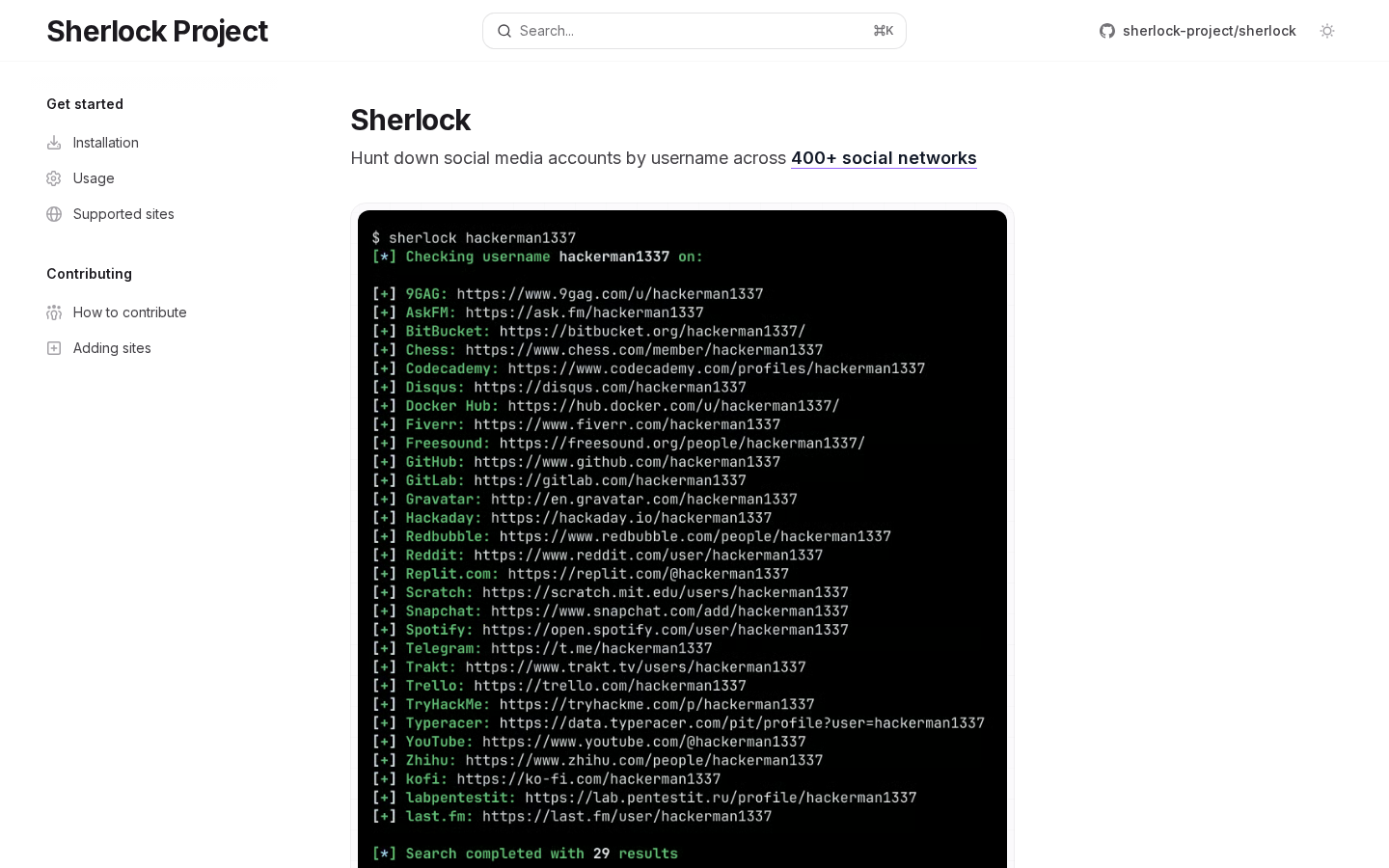Click the '$ sherlock hackerman1337' command line
This screenshot has height=868, width=1389.
click(474, 238)
